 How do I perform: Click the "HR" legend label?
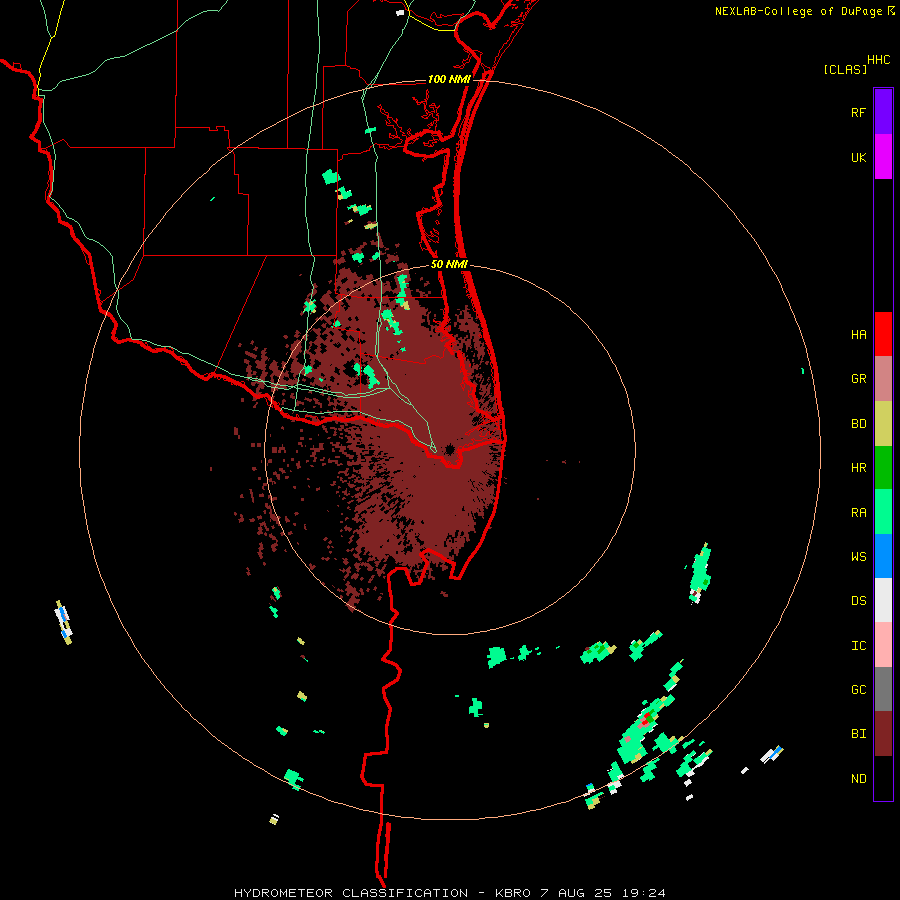pos(858,468)
